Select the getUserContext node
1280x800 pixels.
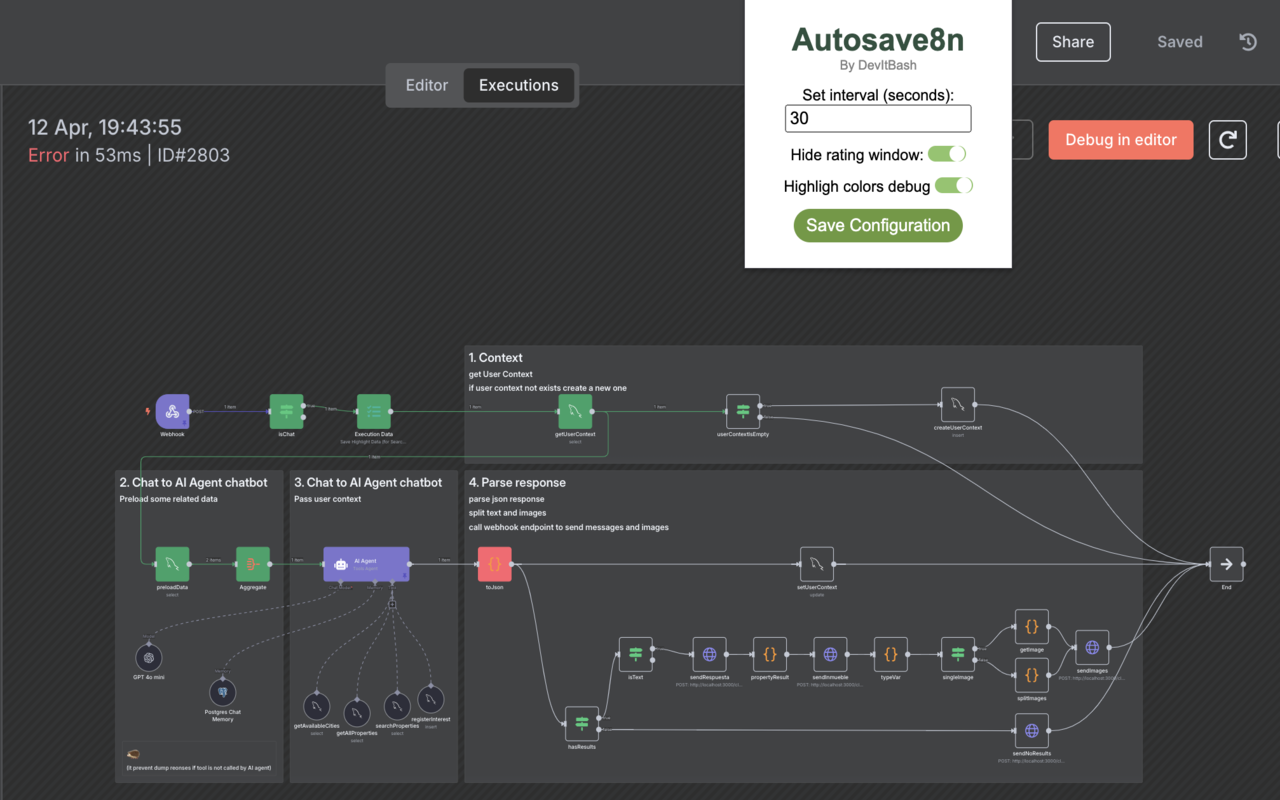[574, 411]
